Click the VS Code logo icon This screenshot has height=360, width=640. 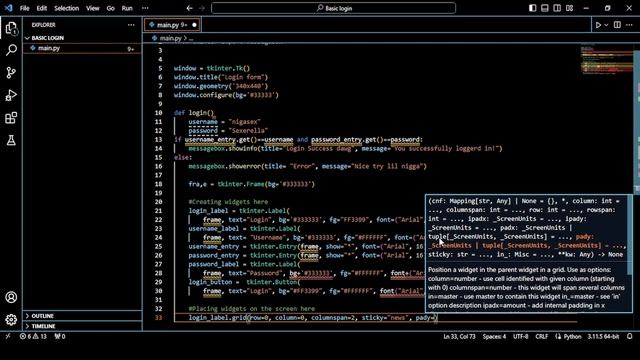(8, 8)
